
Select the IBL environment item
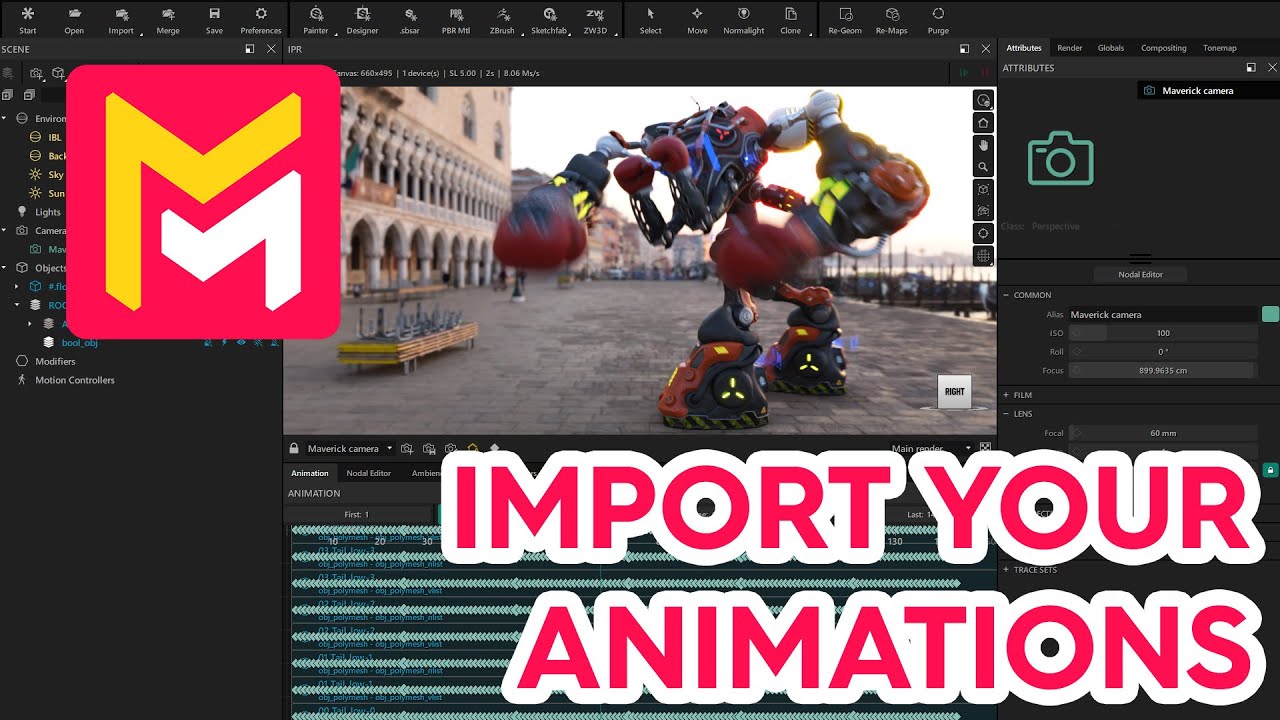(x=54, y=137)
